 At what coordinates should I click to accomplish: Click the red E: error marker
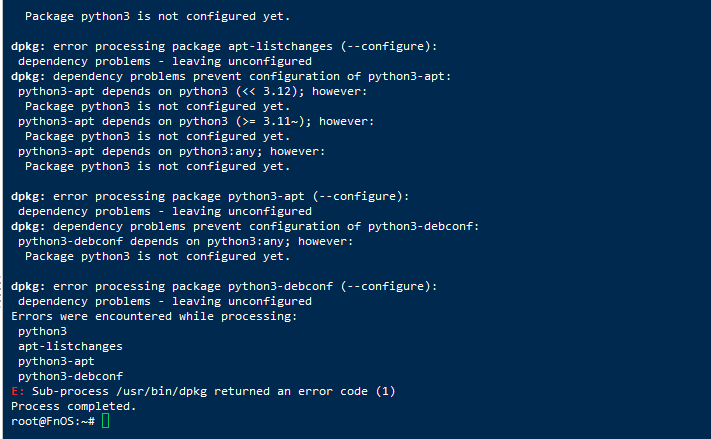coord(18,391)
